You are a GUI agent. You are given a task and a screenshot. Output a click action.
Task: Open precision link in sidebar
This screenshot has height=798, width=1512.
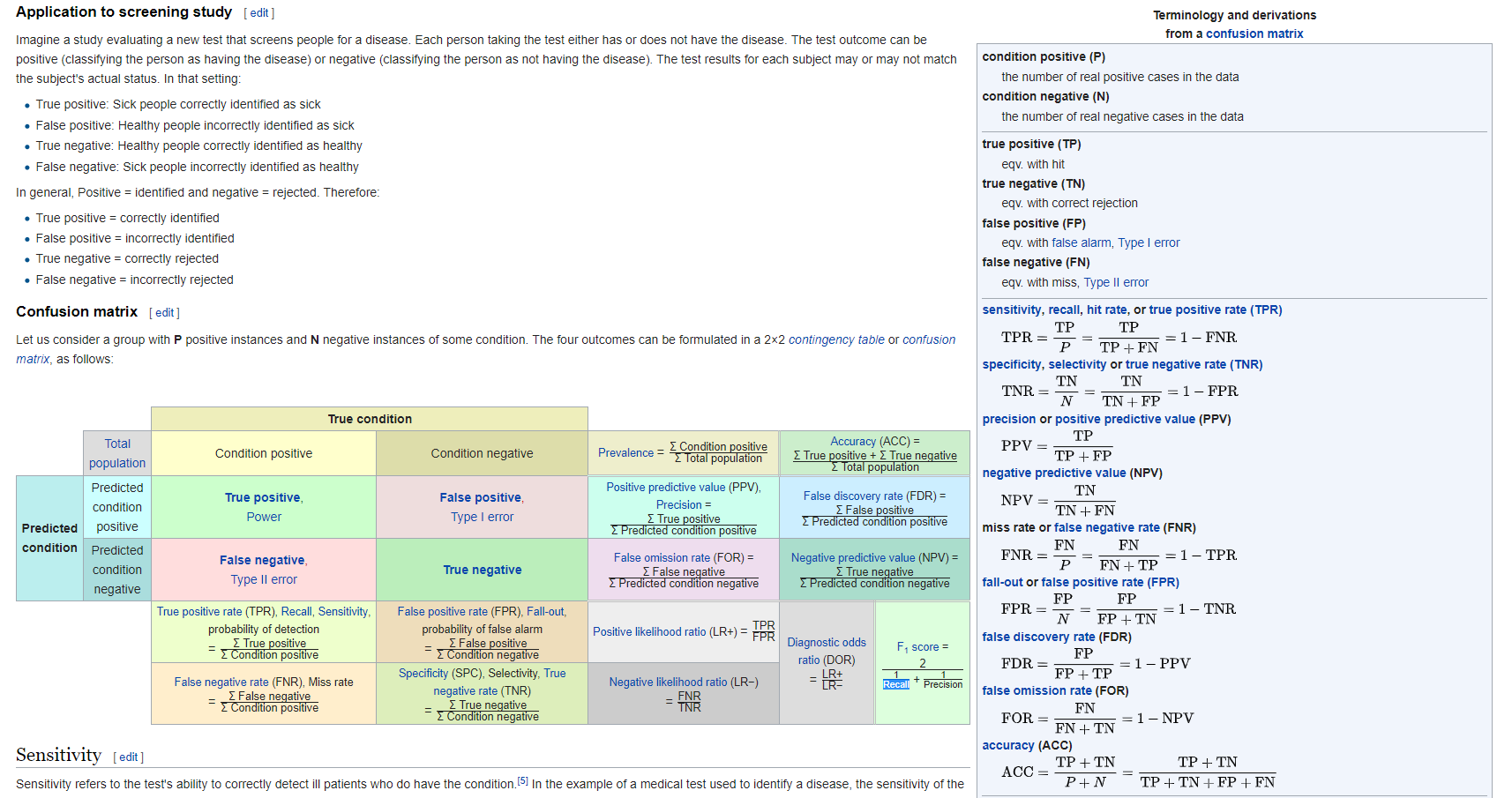(1009, 419)
